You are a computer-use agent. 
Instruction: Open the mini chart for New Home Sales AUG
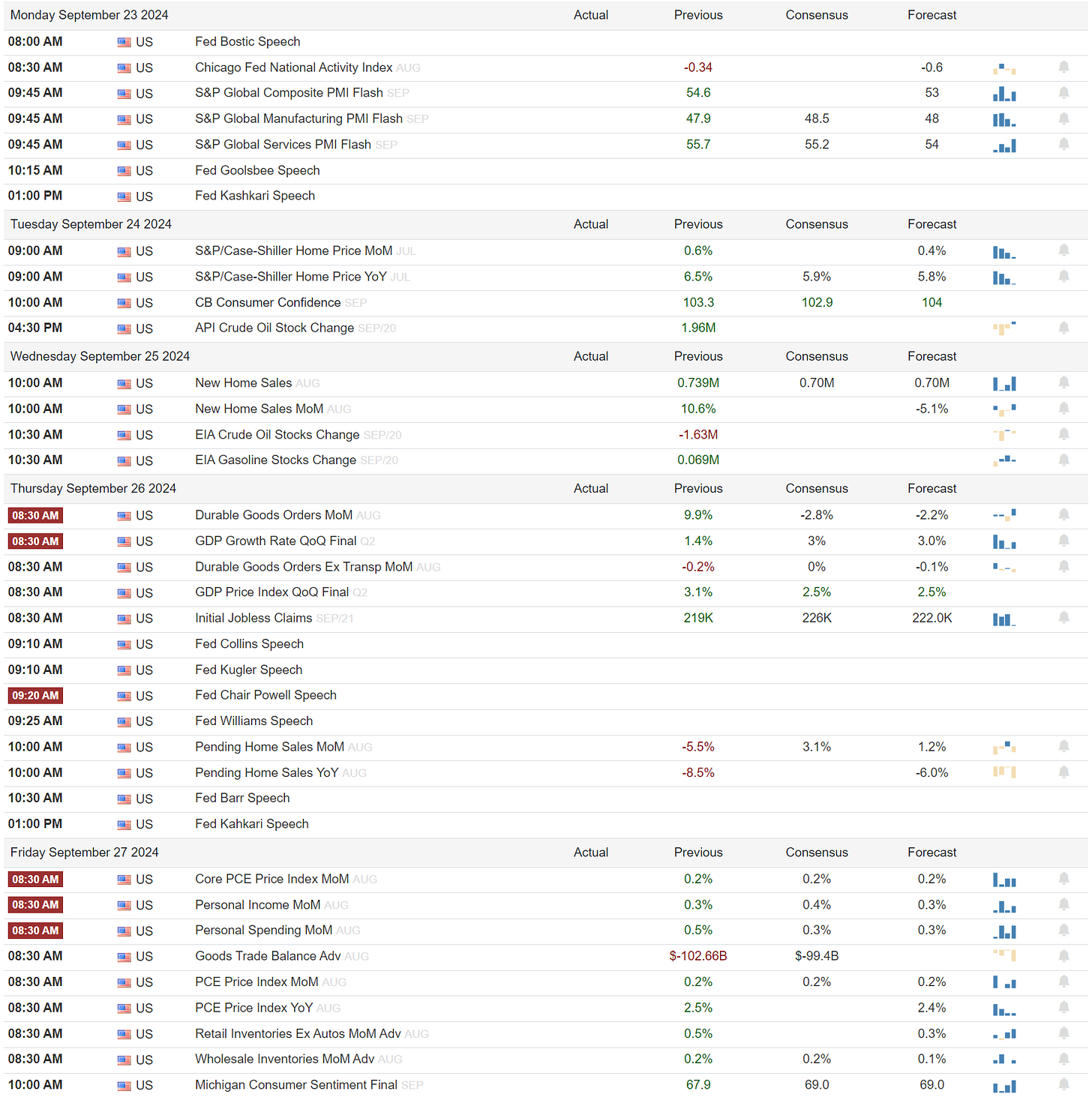(x=1004, y=384)
